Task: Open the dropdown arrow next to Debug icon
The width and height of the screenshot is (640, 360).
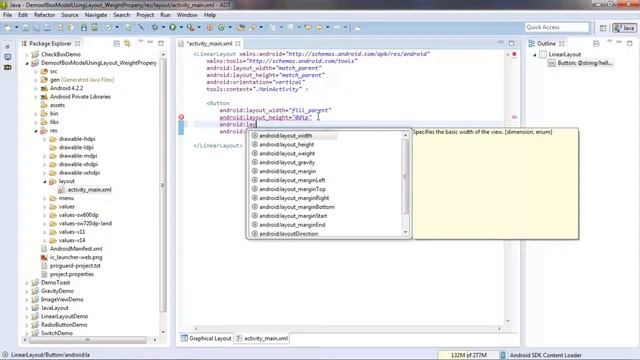Action: coord(163,27)
